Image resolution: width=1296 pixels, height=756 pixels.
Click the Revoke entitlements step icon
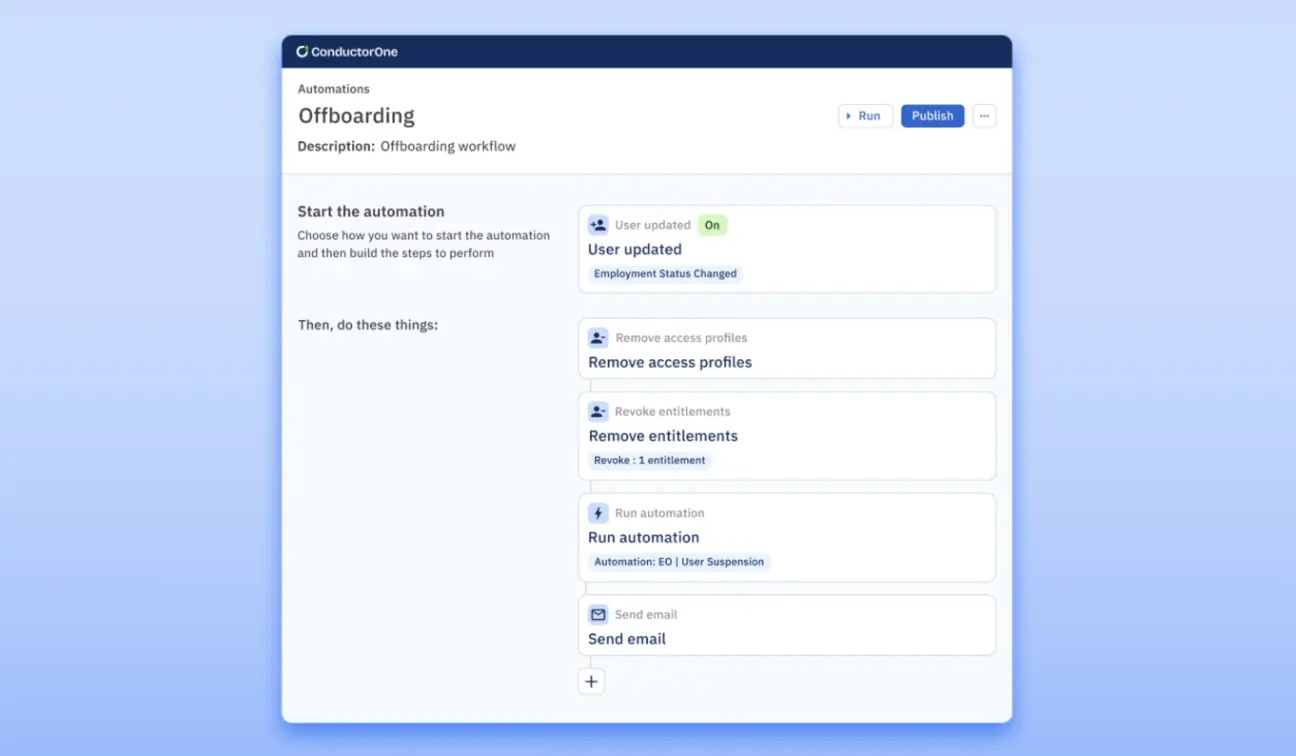pos(598,411)
